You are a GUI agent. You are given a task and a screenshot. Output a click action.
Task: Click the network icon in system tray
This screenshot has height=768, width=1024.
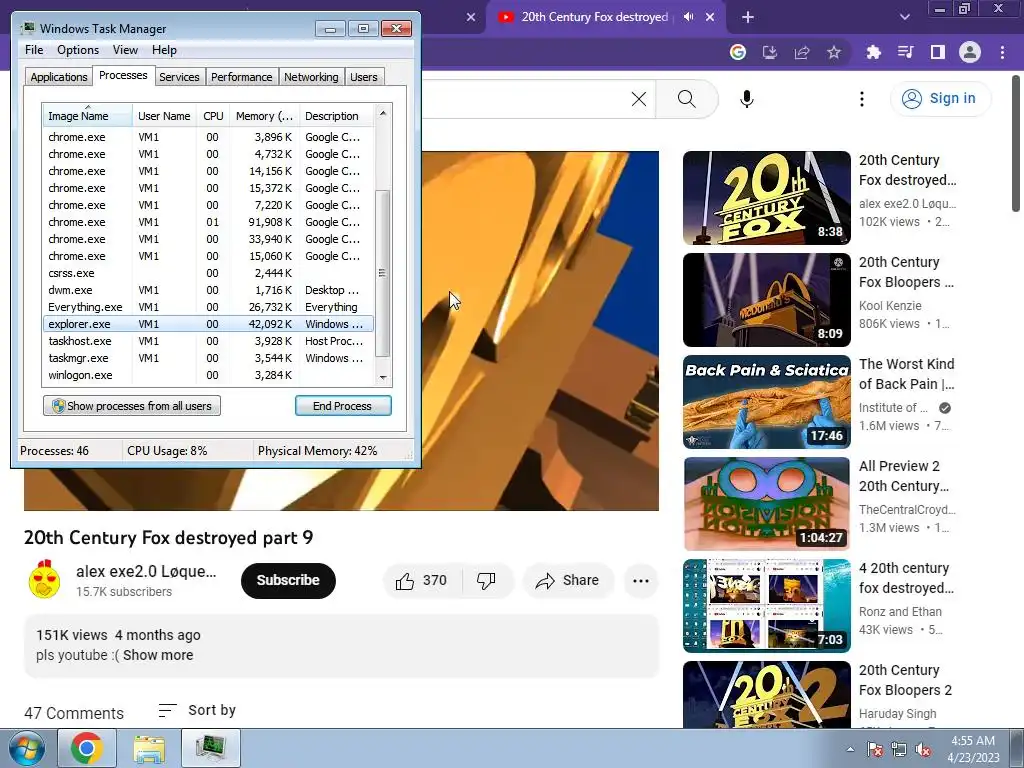pos(899,749)
